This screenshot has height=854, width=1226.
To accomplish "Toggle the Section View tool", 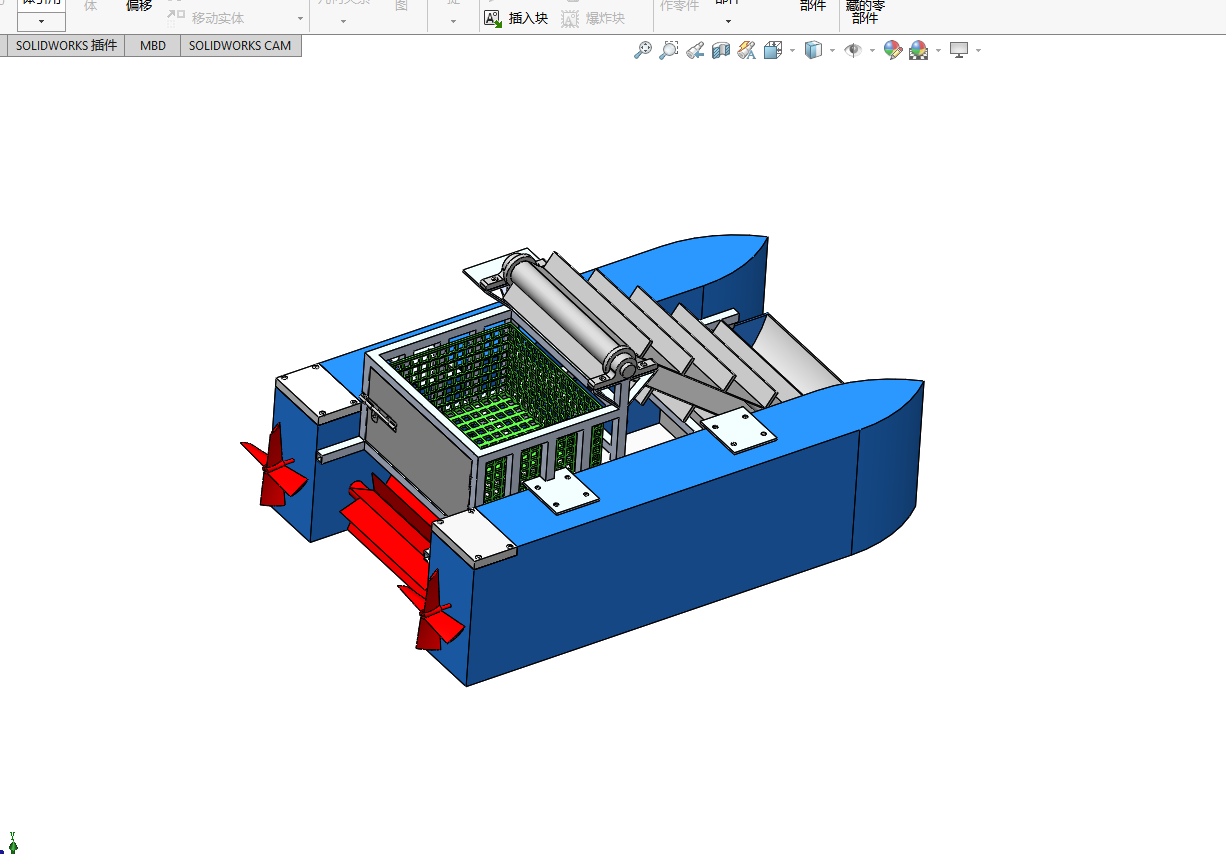I will [721, 50].
